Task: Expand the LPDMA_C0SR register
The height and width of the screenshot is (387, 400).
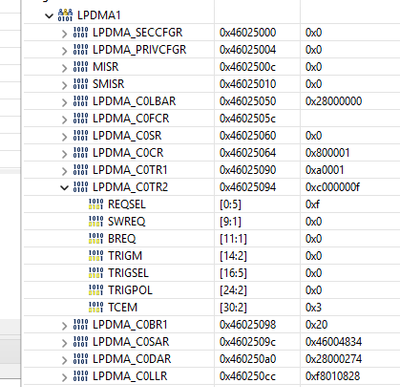Action: (x=64, y=136)
